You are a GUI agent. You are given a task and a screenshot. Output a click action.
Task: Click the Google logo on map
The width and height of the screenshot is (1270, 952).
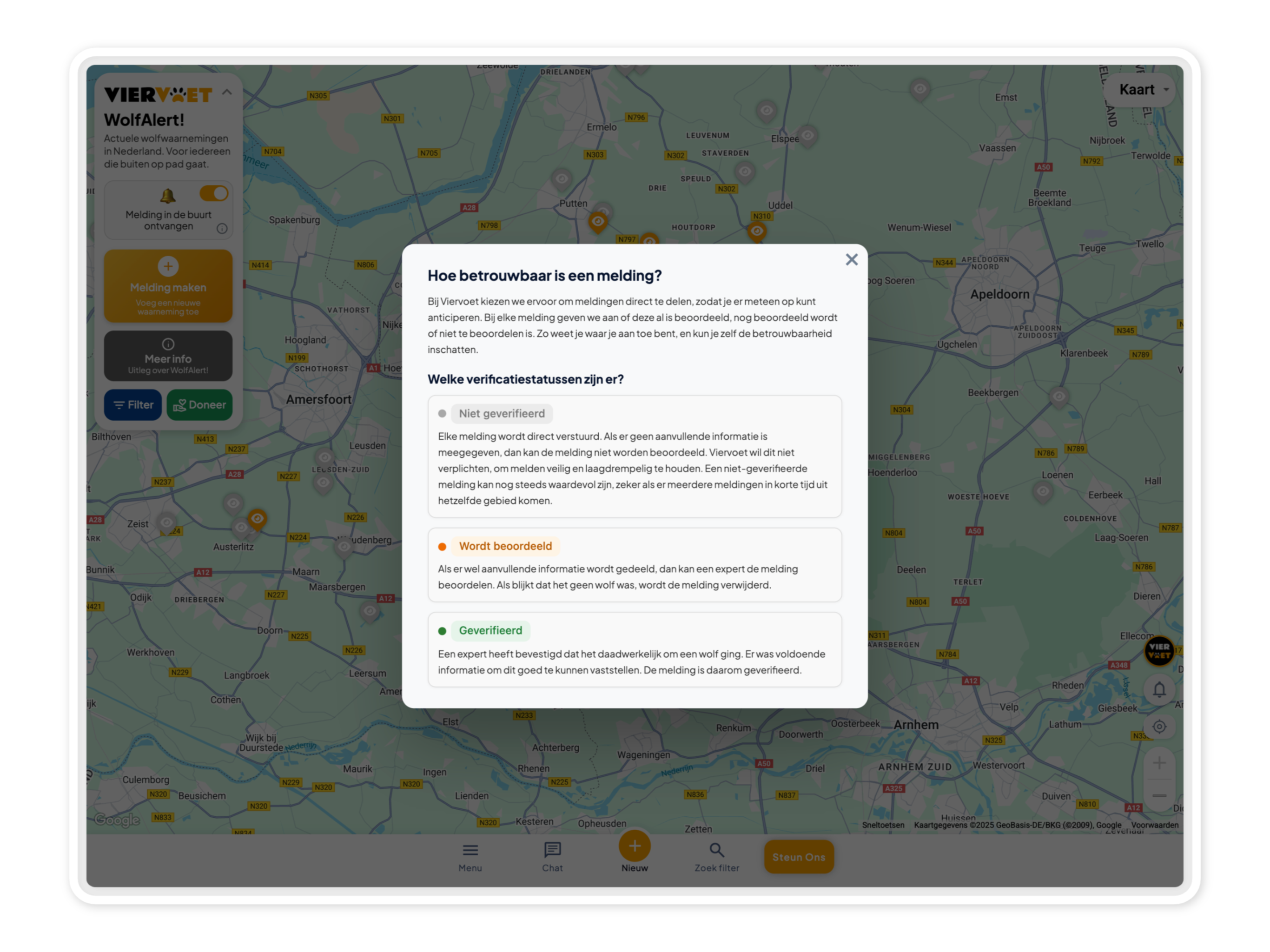coord(117,820)
